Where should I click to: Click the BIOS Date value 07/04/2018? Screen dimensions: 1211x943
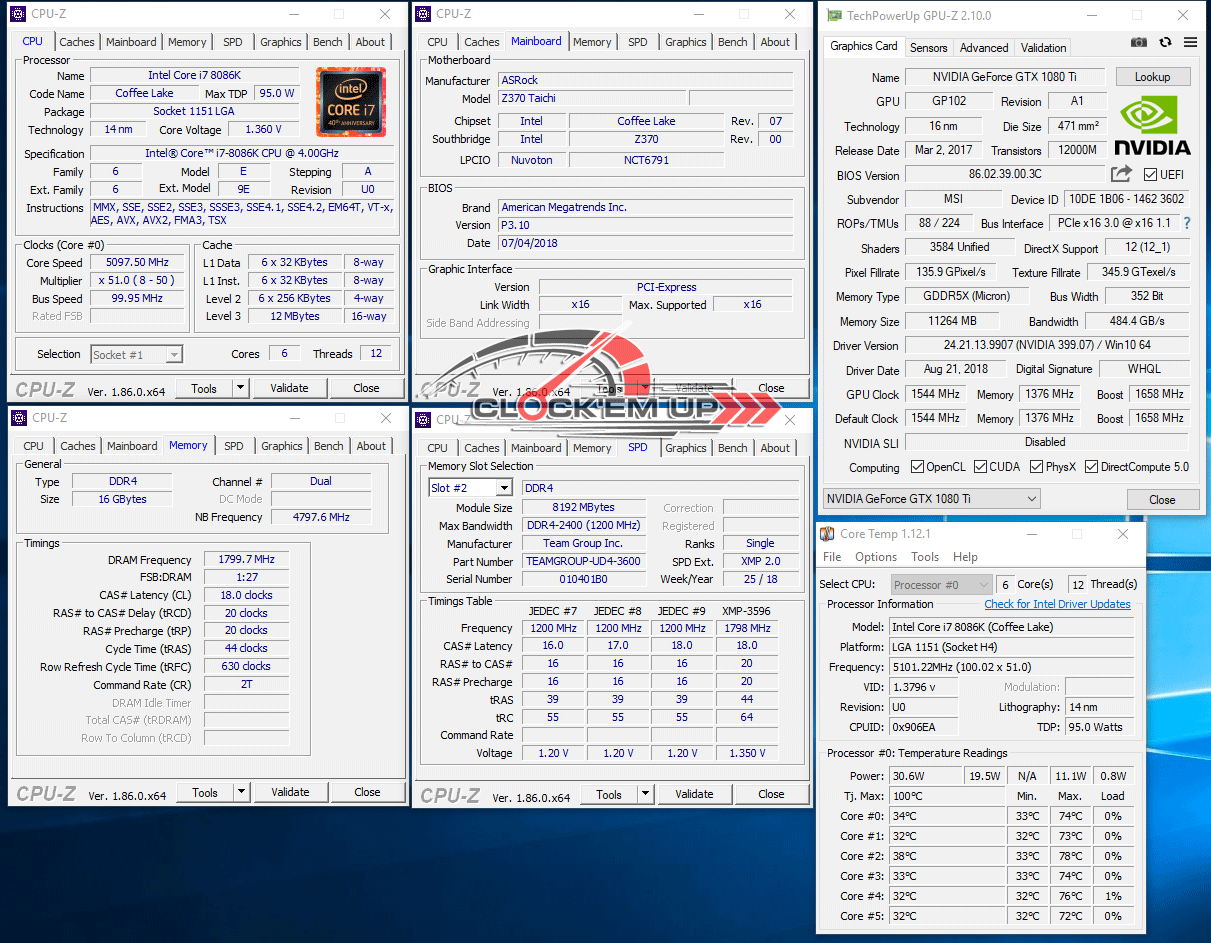647,243
